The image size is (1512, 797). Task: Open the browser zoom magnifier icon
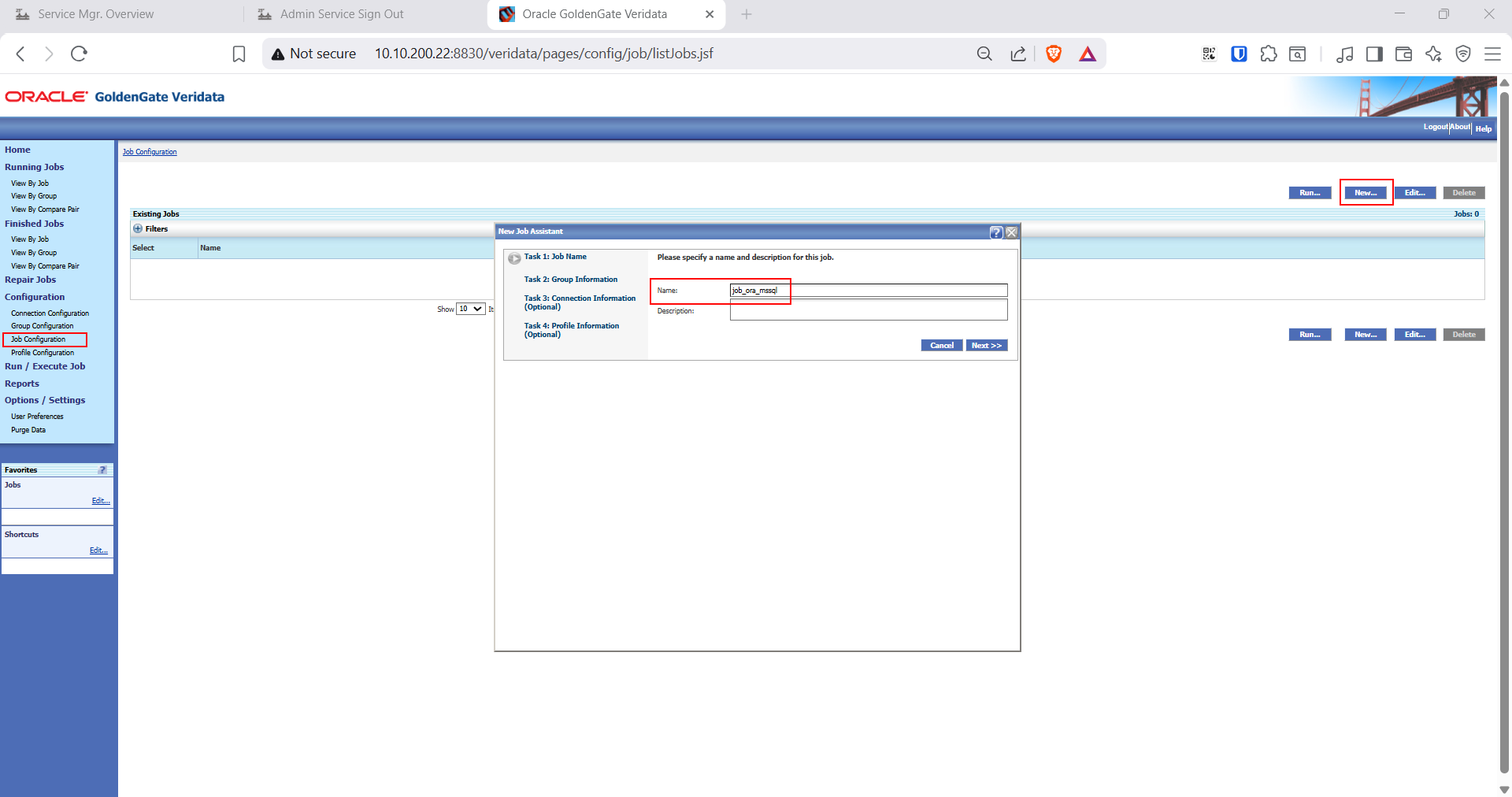coord(984,54)
